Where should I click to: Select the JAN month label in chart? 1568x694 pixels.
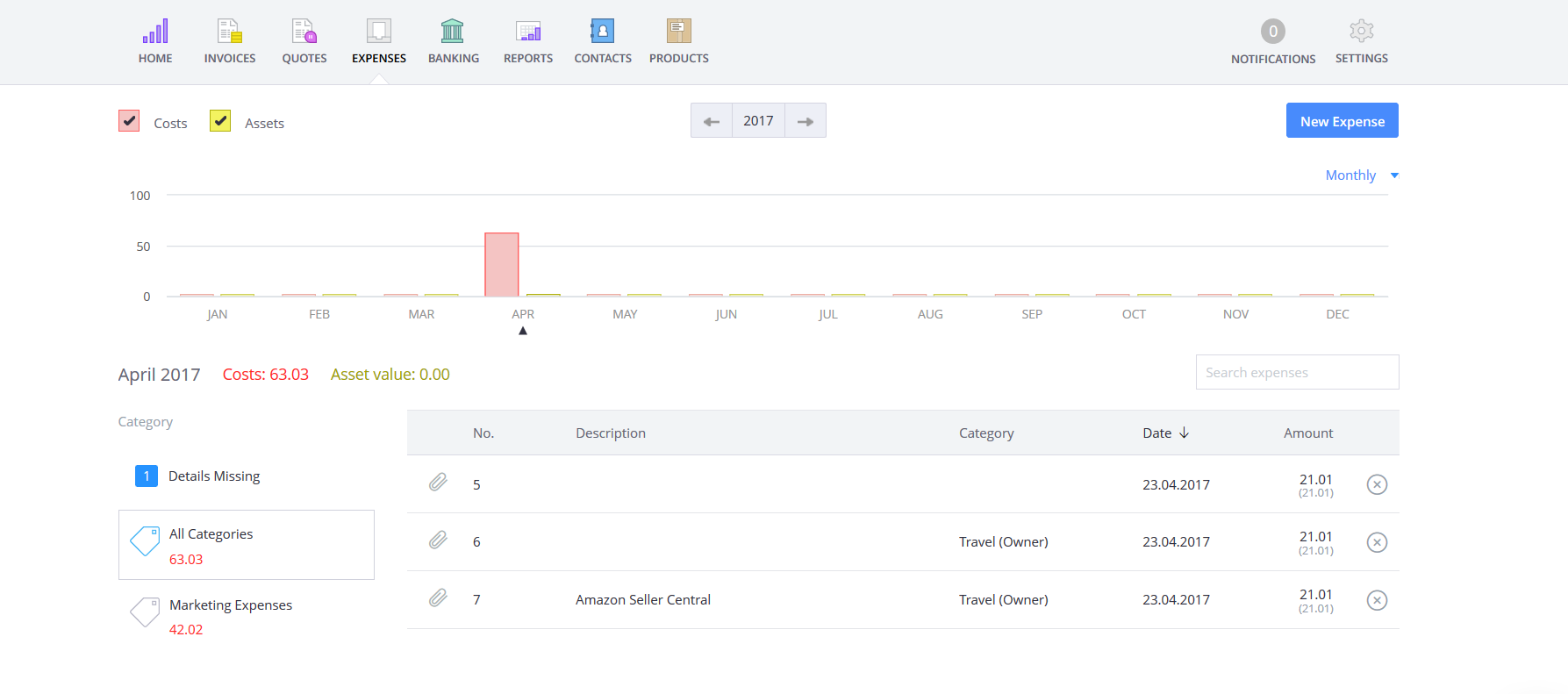point(218,314)
